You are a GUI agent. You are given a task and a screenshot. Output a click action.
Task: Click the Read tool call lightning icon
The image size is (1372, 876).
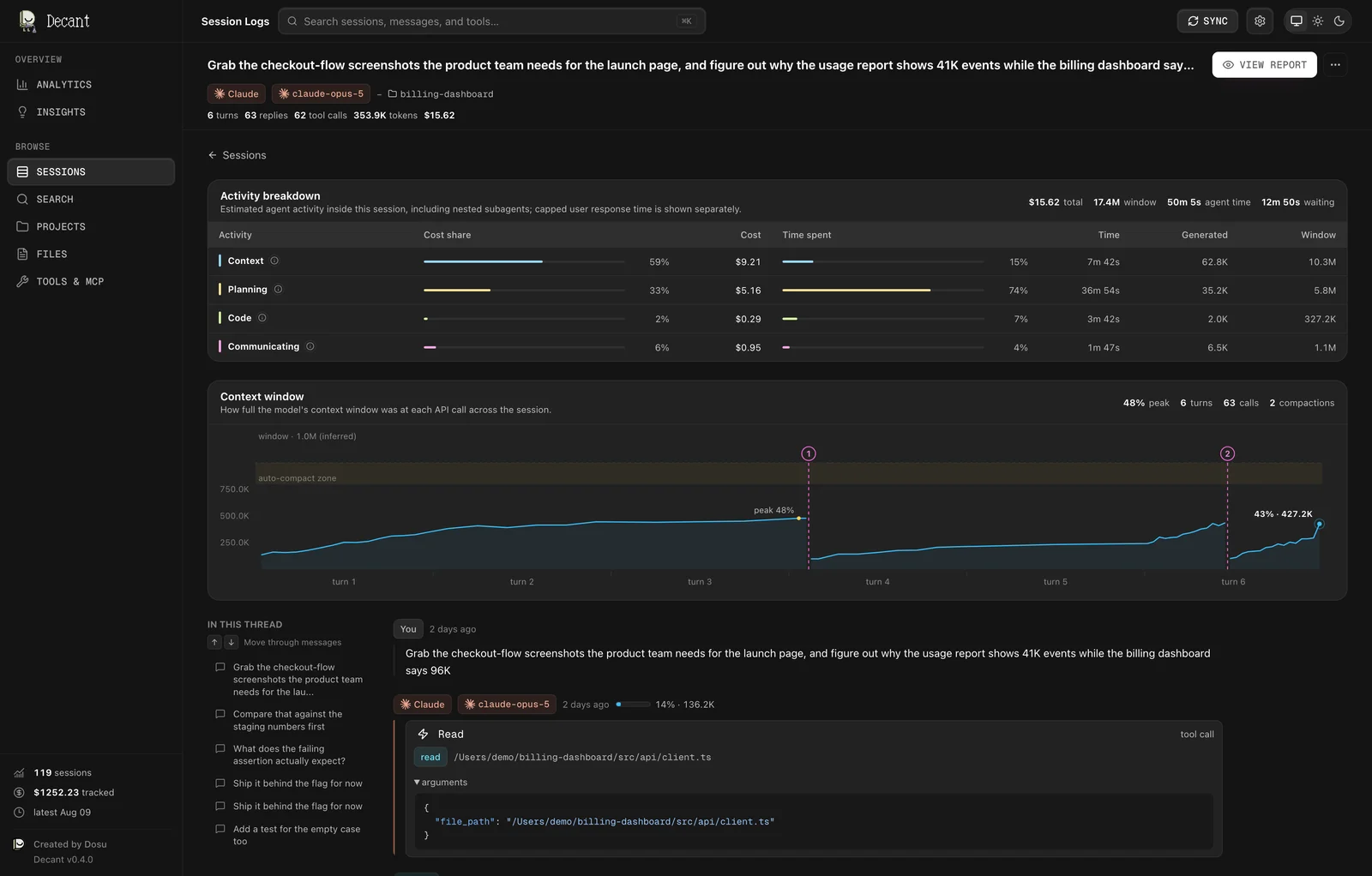point(423,735)
